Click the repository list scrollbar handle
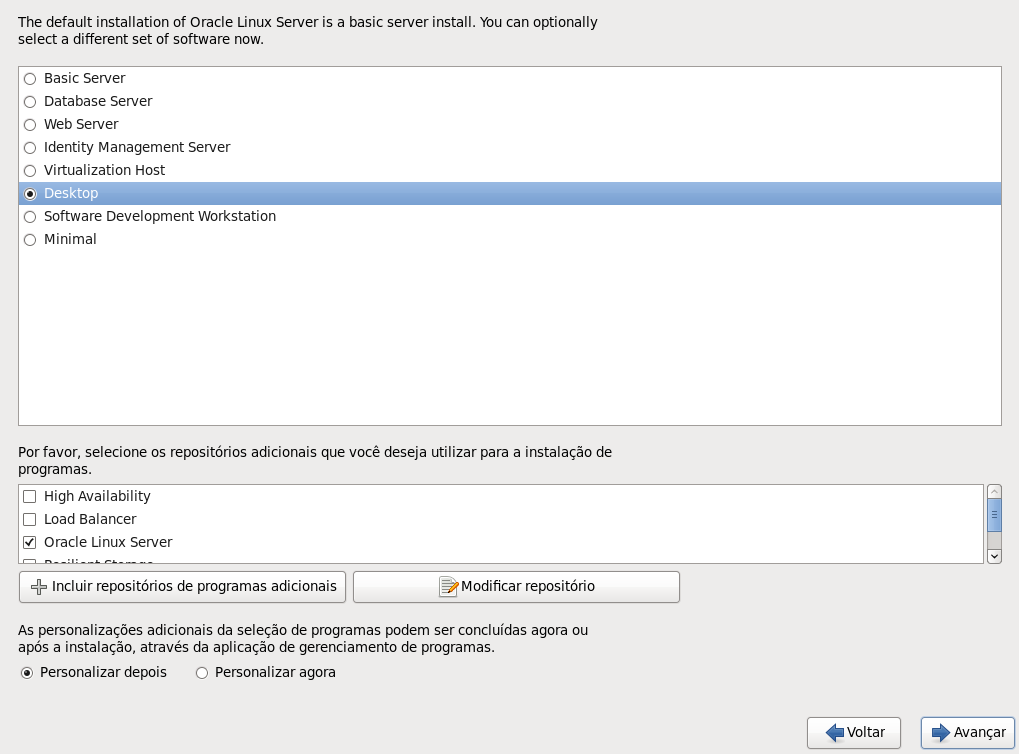 (x=994, y=515)
